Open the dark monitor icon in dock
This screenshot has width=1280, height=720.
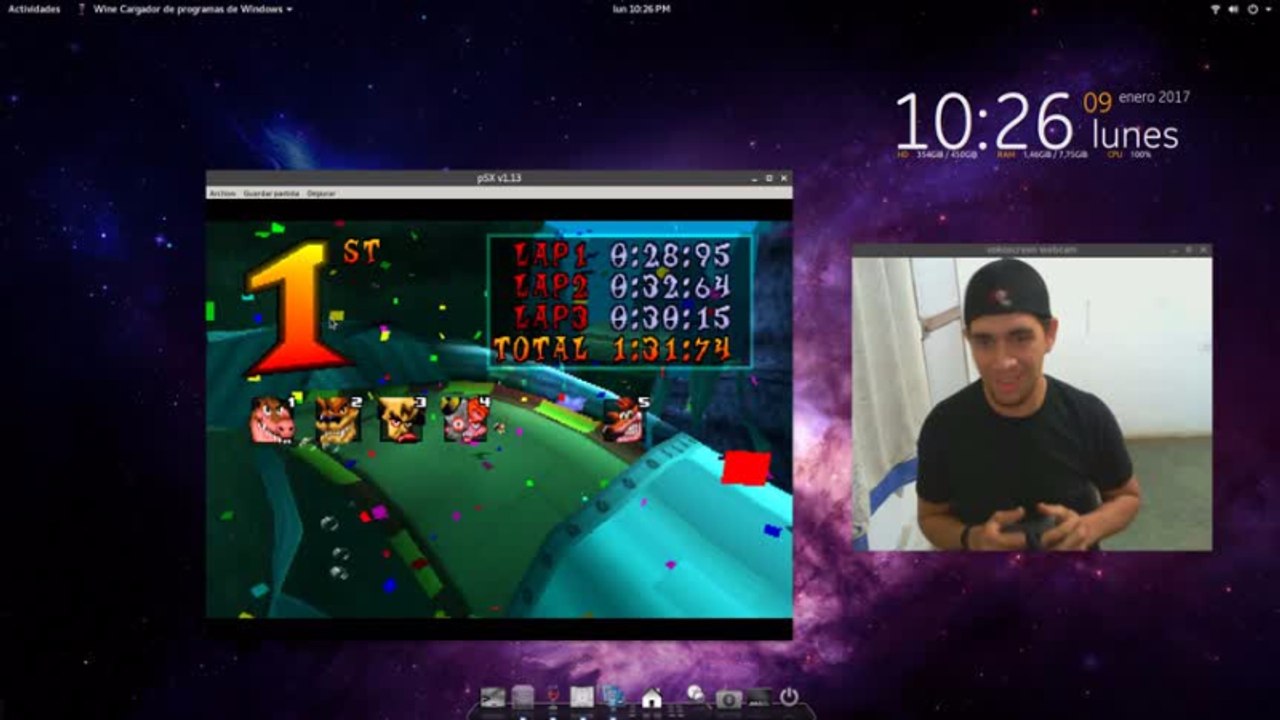point(759,697)
